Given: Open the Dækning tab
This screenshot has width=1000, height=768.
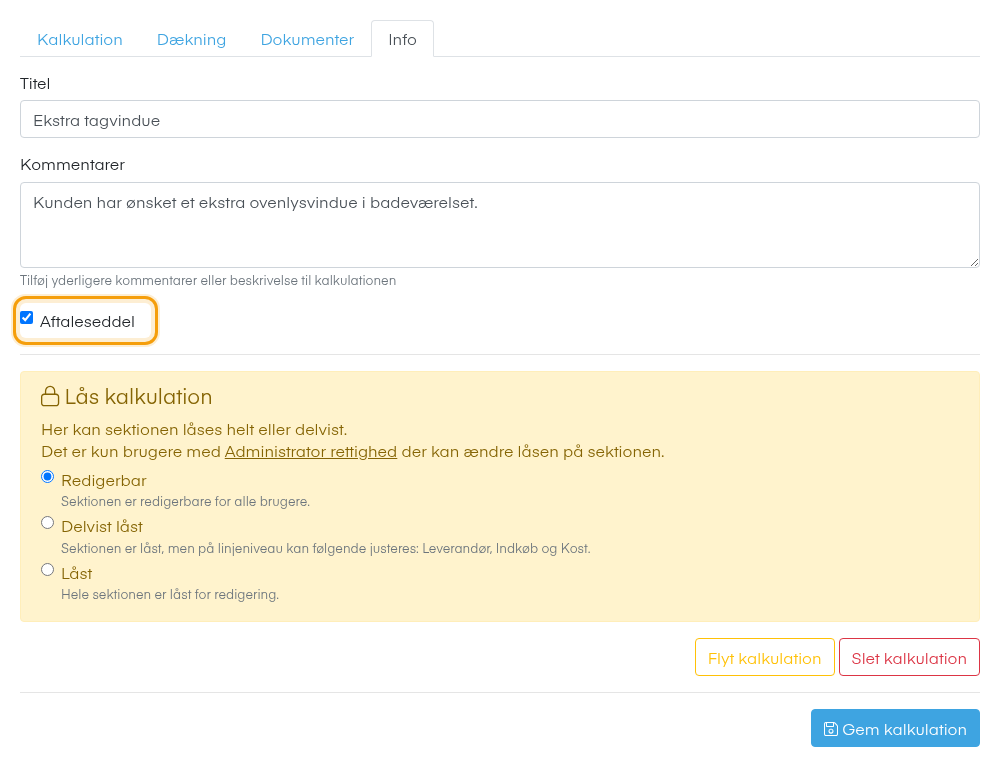Looking at the screenshot, I should (191, 40).
